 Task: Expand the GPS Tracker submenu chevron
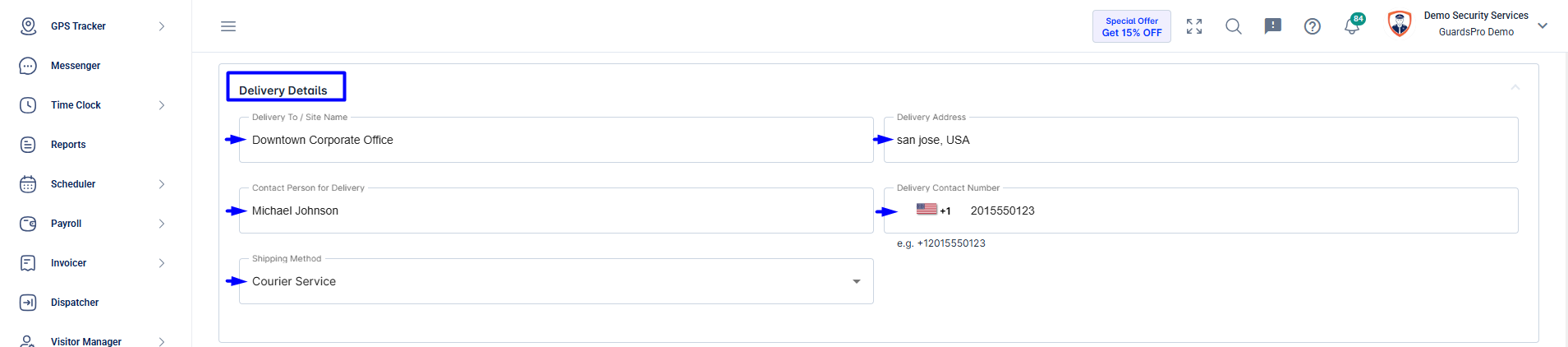coord(162,26)
